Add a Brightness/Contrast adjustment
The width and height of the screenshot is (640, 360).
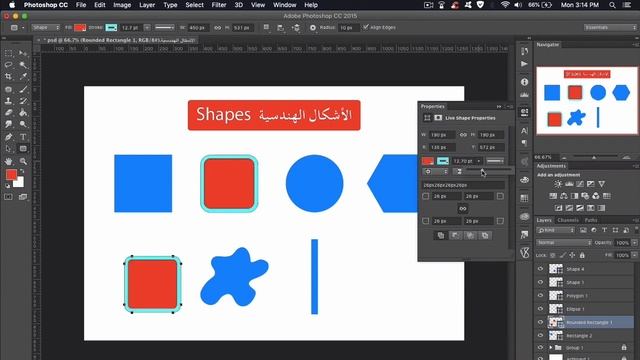[558, 184]
